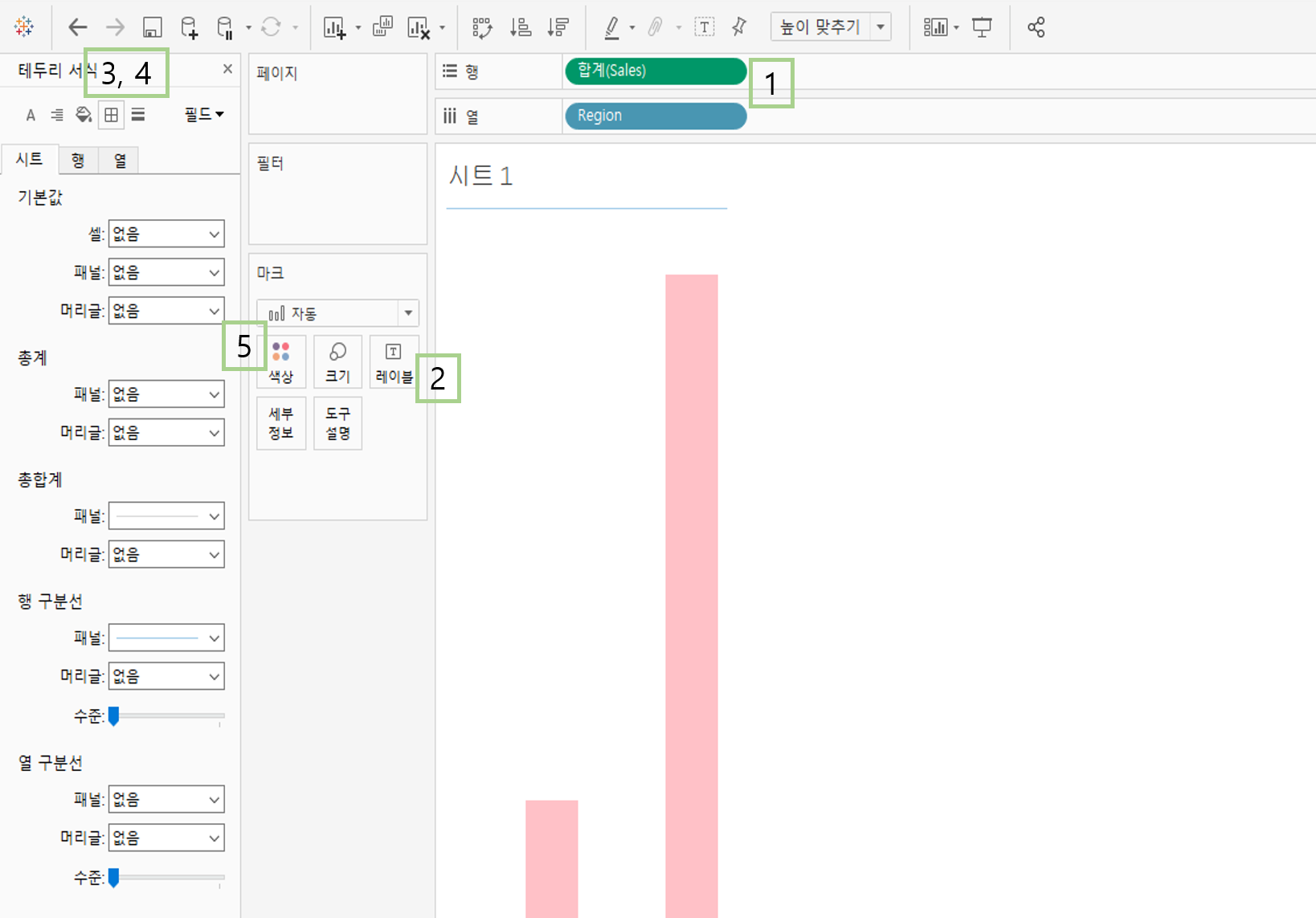Switch to the 열 tab
Screen dimensions: 1316x918
(120, 161)
